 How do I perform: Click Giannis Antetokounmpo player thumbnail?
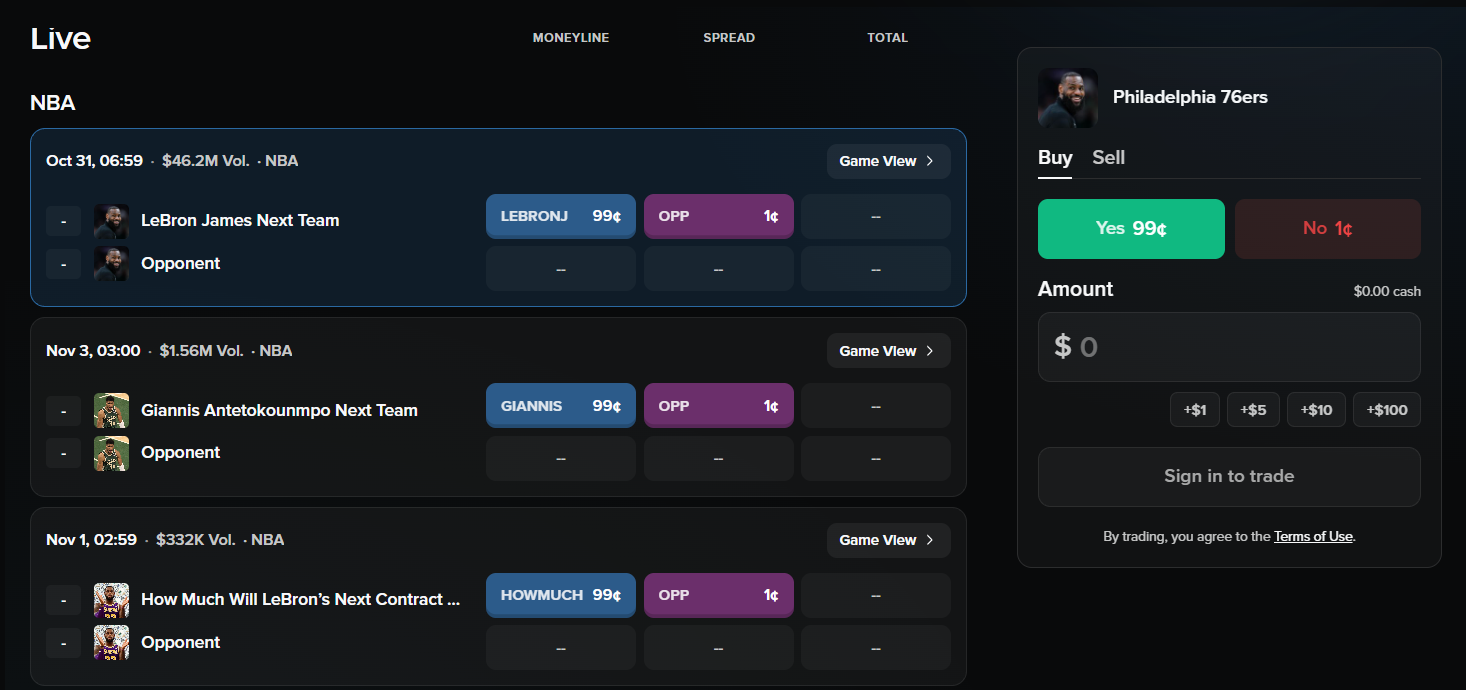111,410
